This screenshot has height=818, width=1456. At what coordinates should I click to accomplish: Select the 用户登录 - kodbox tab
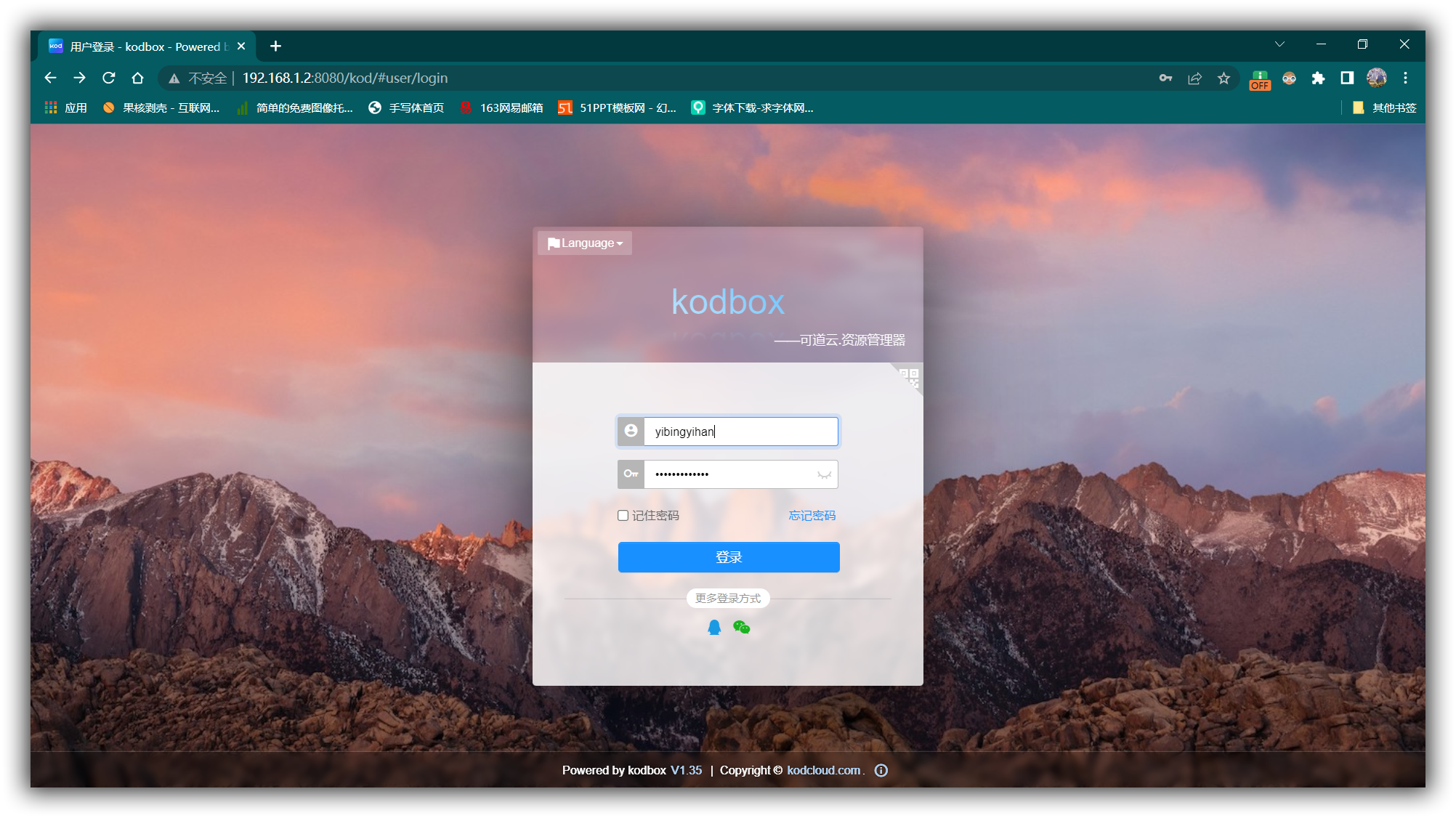[145, 46]
